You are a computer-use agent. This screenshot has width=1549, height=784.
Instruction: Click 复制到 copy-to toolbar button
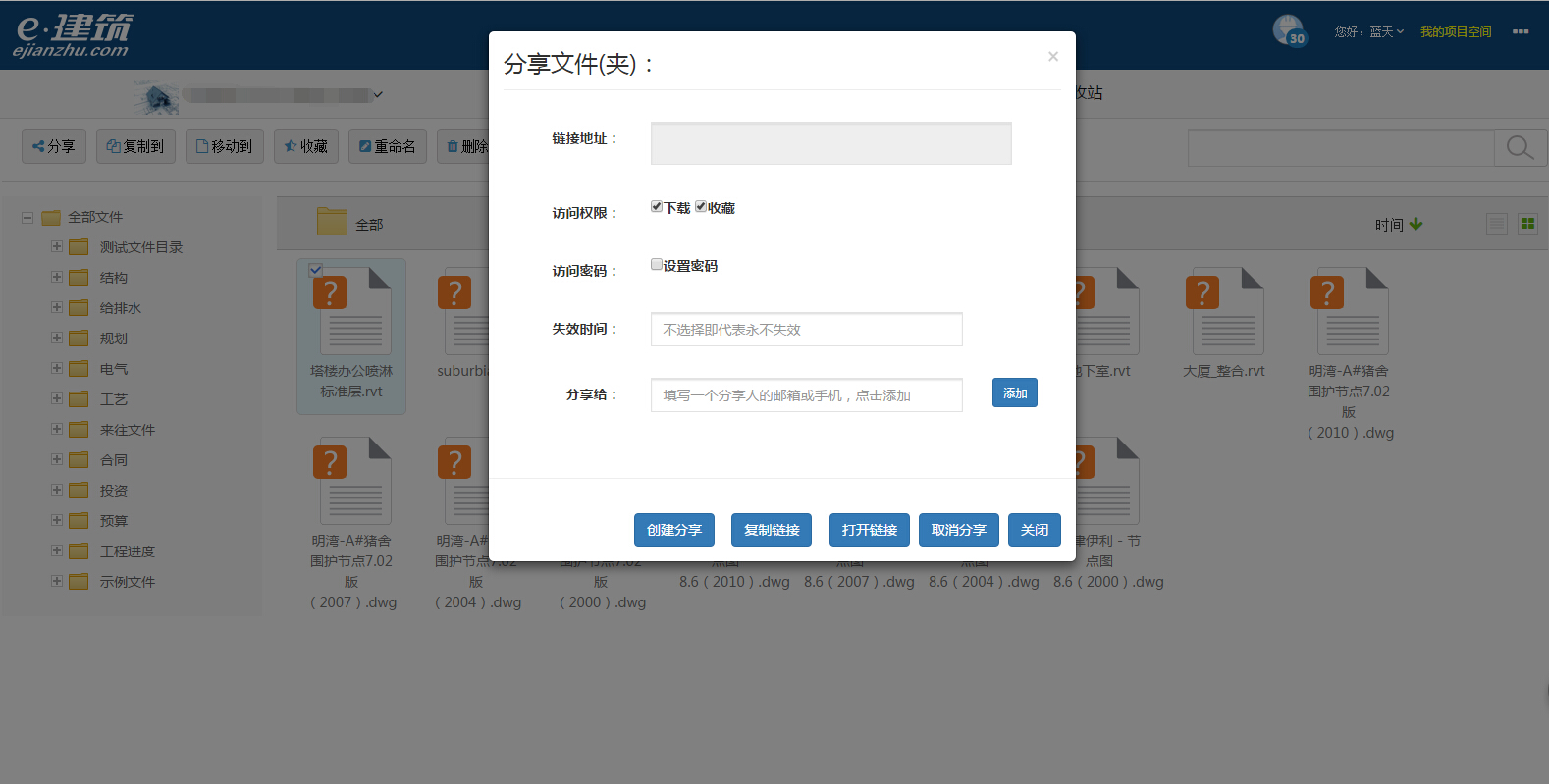pos(135,146)
